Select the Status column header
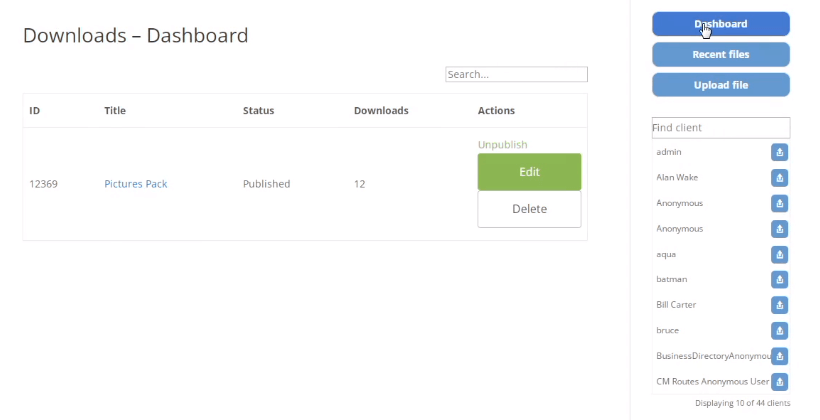 [x=258, y=111]
